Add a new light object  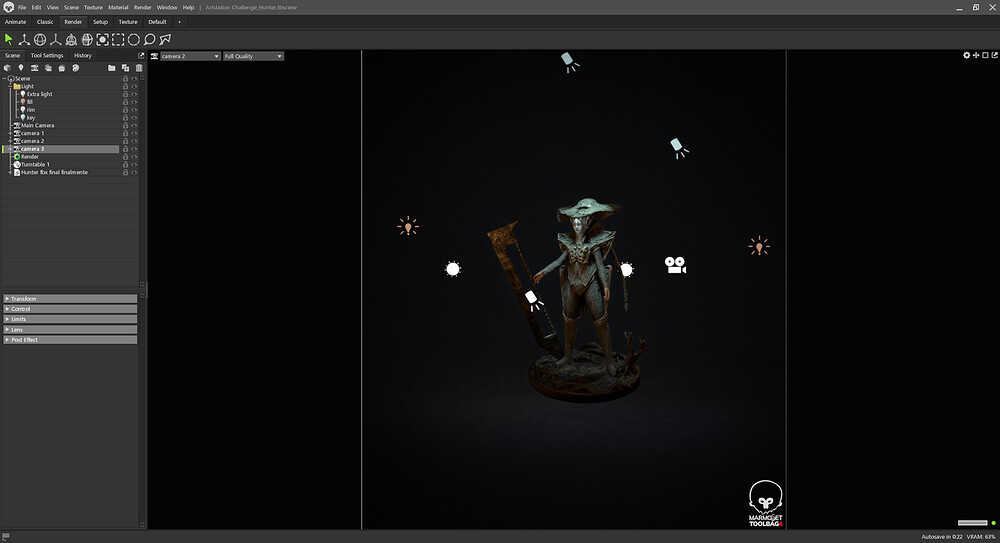[20, 68]
